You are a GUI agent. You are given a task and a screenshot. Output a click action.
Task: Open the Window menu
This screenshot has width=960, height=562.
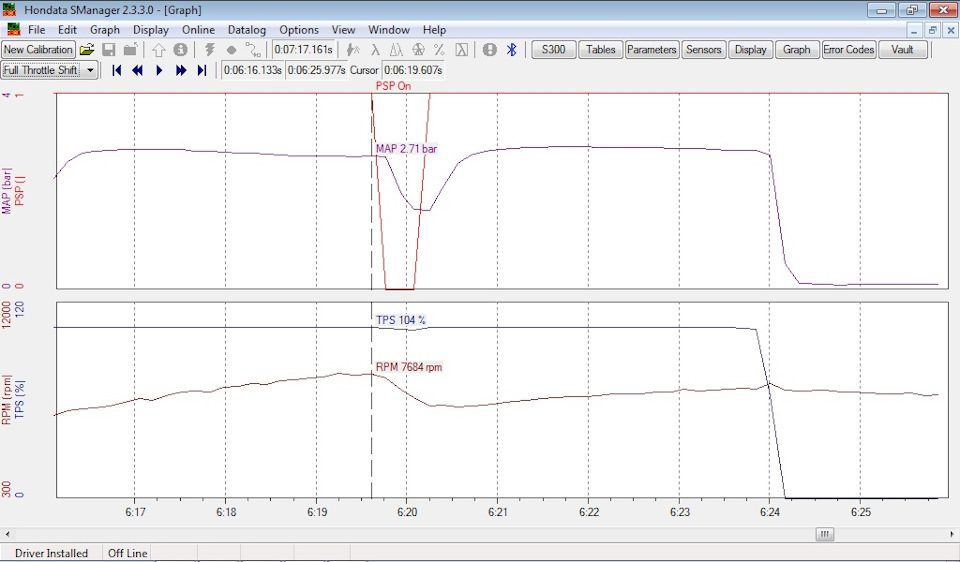tap(389, 29)
